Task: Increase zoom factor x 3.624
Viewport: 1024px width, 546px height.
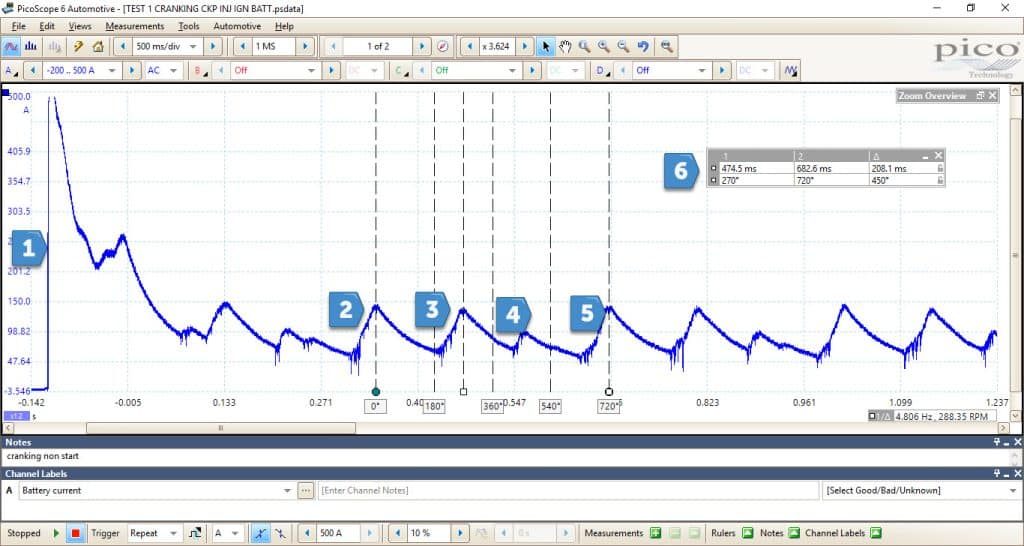Action: [x=524, y=46]
